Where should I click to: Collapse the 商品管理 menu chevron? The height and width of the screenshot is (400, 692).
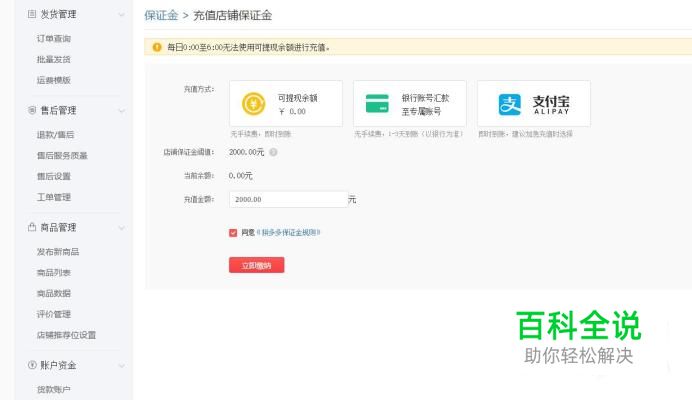(x=121, y=228)
